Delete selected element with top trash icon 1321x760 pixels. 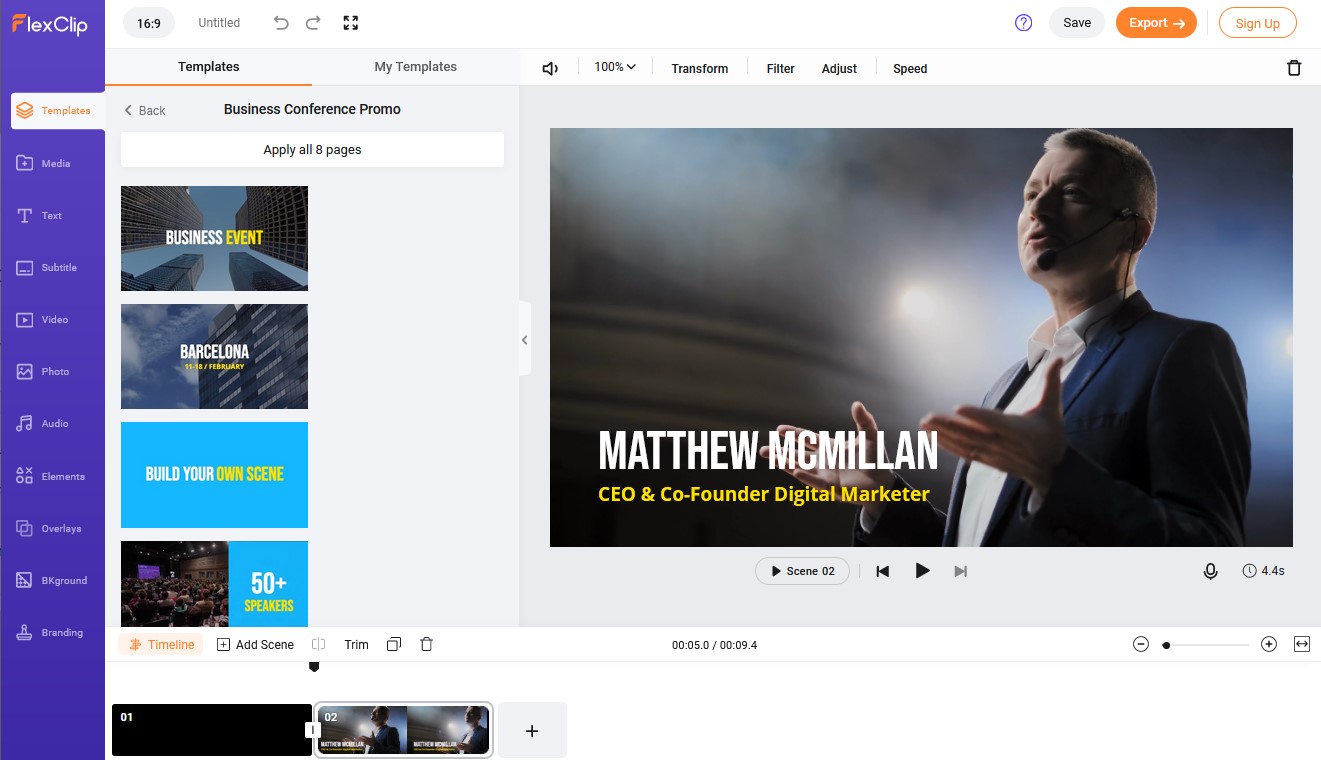coord(1294,68)
